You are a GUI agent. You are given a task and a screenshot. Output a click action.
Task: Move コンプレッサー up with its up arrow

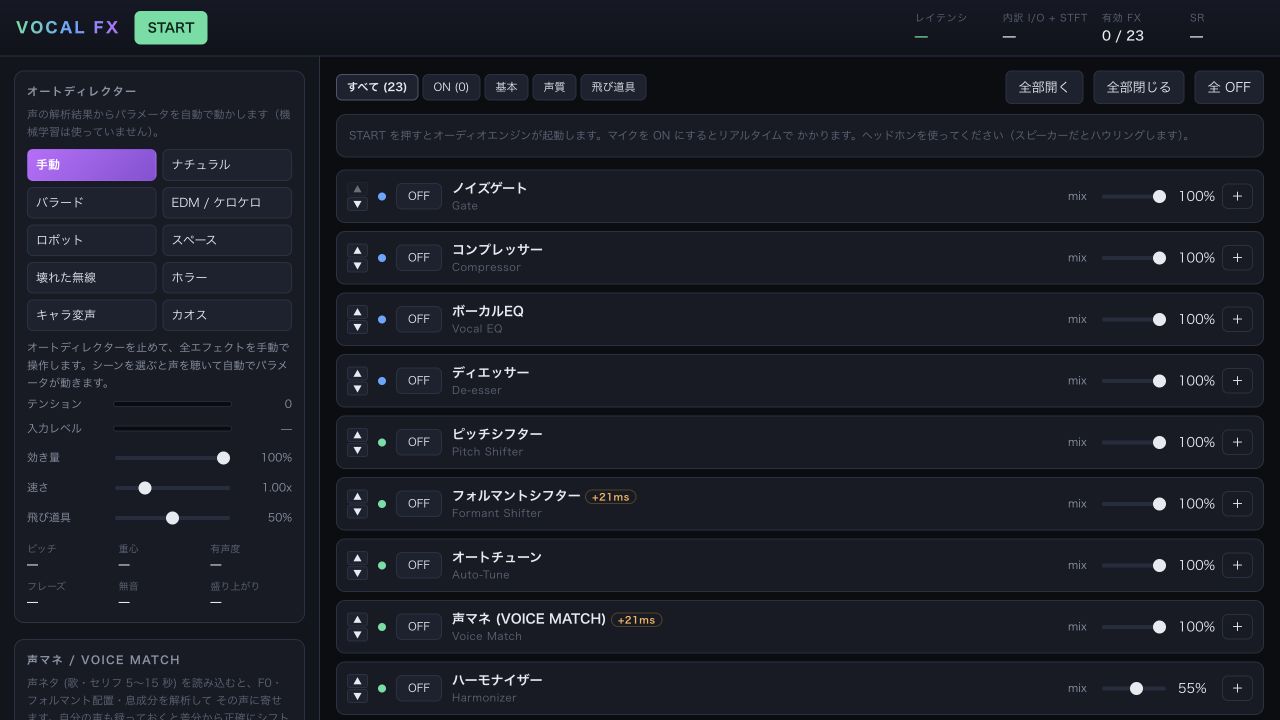click(357, 251)
